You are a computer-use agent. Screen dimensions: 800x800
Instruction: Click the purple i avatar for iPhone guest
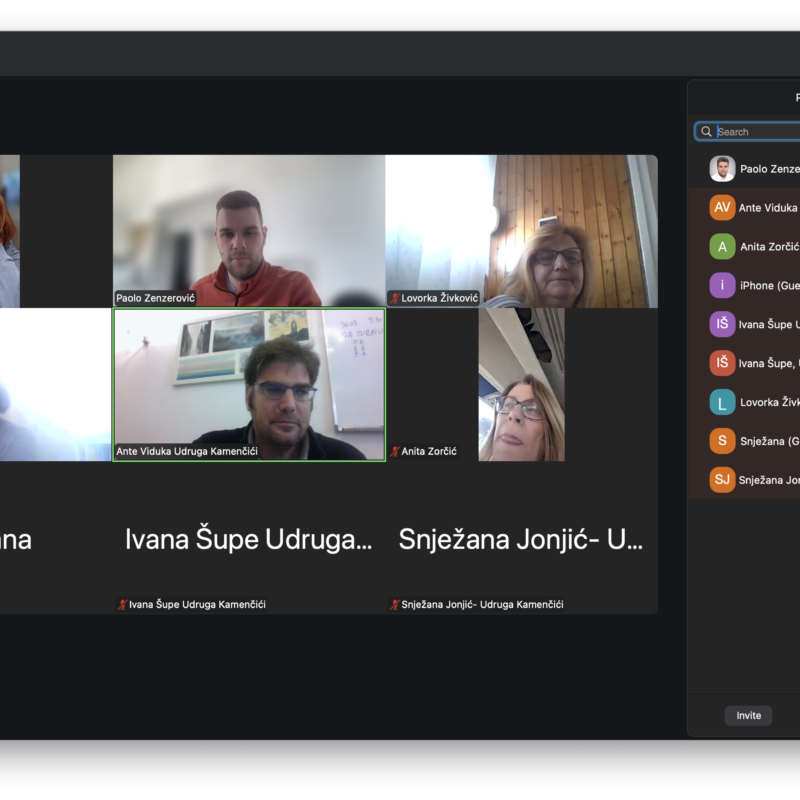point(722,285)
